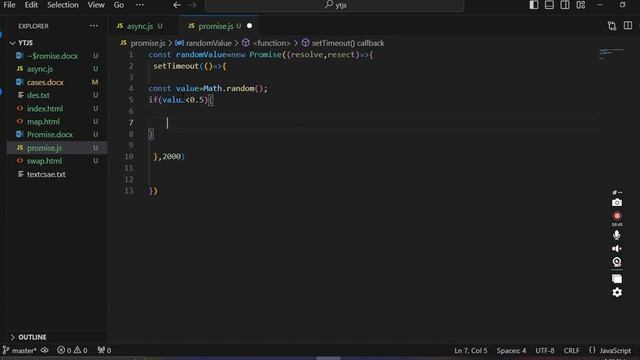Toggle the recorder webcam icon

pyautogui.click(x=617, y=262)
